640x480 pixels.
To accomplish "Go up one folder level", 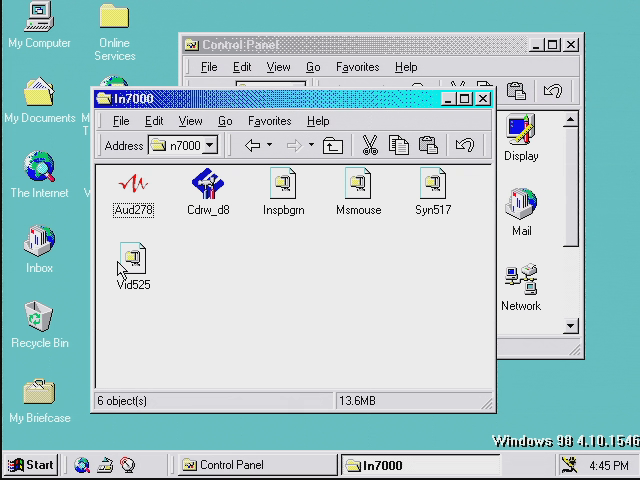I will [x=333, y=145].
